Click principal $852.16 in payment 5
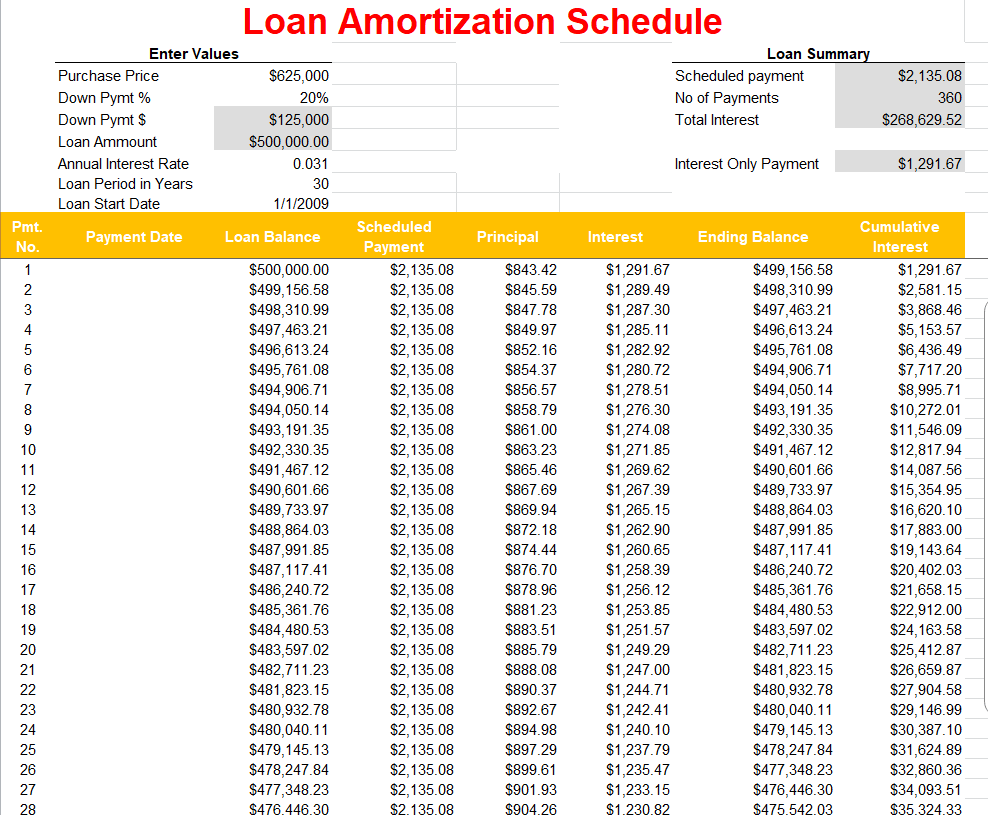This screenshot has width=988, height=815. 531,350
